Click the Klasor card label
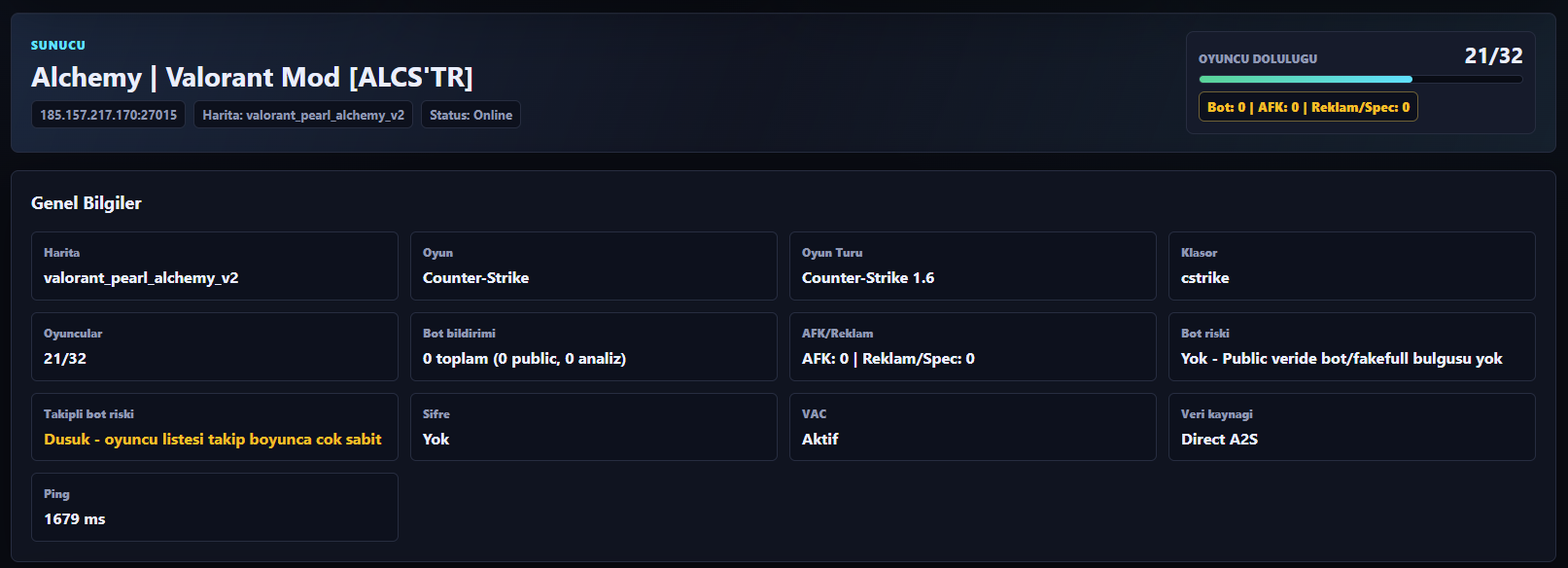 pos(1199,252)
